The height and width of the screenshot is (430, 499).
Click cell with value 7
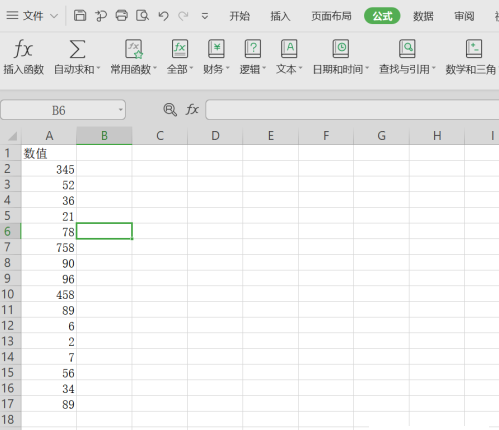(x=49, y=357)
